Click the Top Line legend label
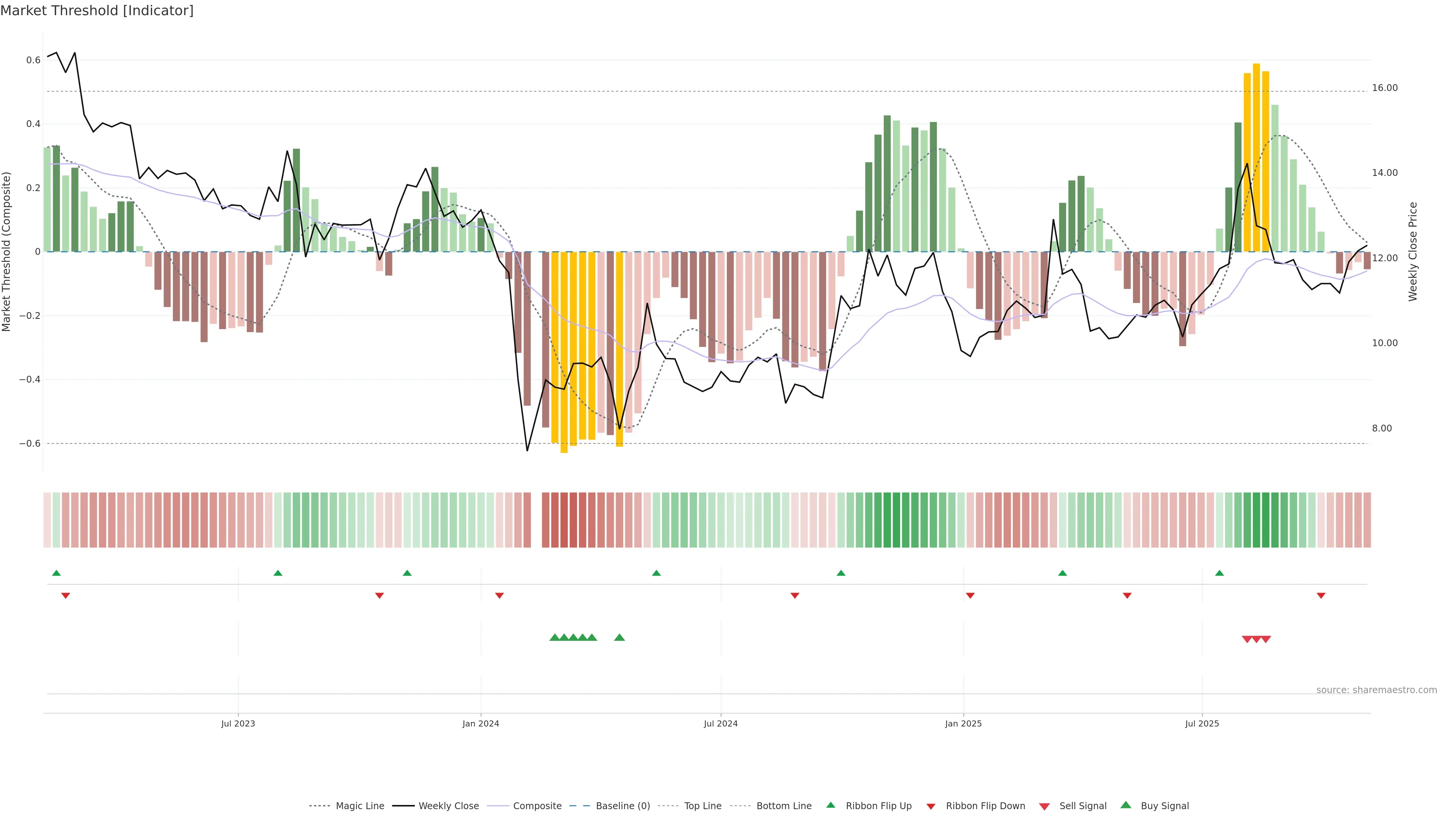Screen dimensions: 1456x819 click(703, 806)
